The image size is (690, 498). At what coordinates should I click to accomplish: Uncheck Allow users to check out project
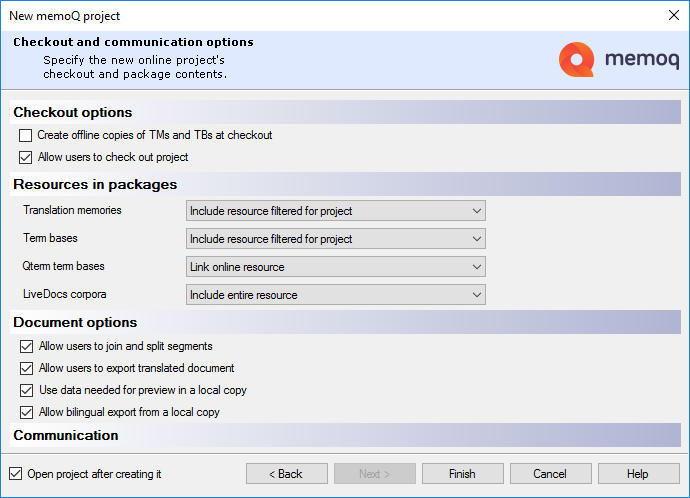tap(26, 157)
